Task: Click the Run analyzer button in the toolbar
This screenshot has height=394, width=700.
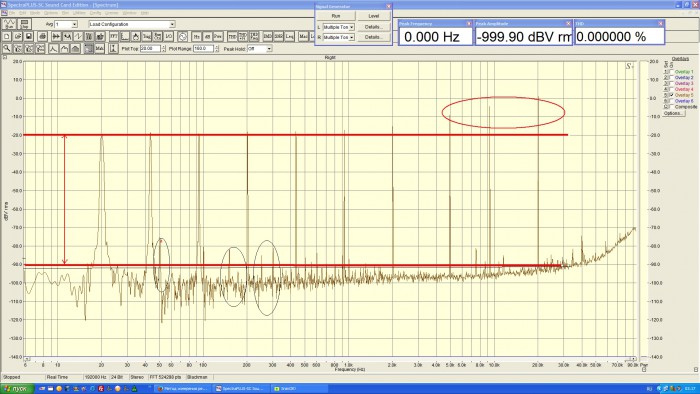Action: (x=9, y=24)
